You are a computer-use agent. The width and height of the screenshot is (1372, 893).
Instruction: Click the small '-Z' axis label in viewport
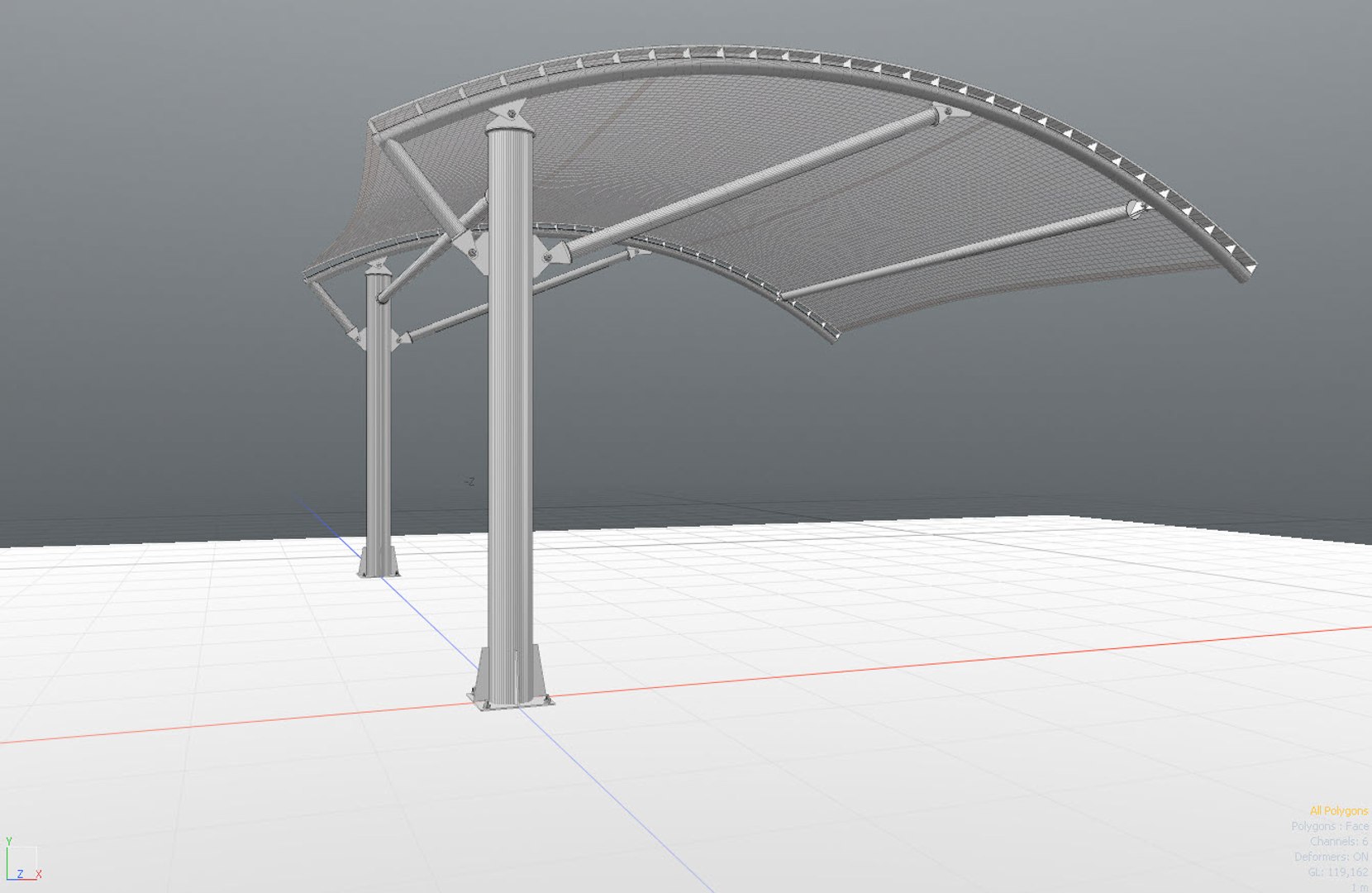(x=469, y=481)
